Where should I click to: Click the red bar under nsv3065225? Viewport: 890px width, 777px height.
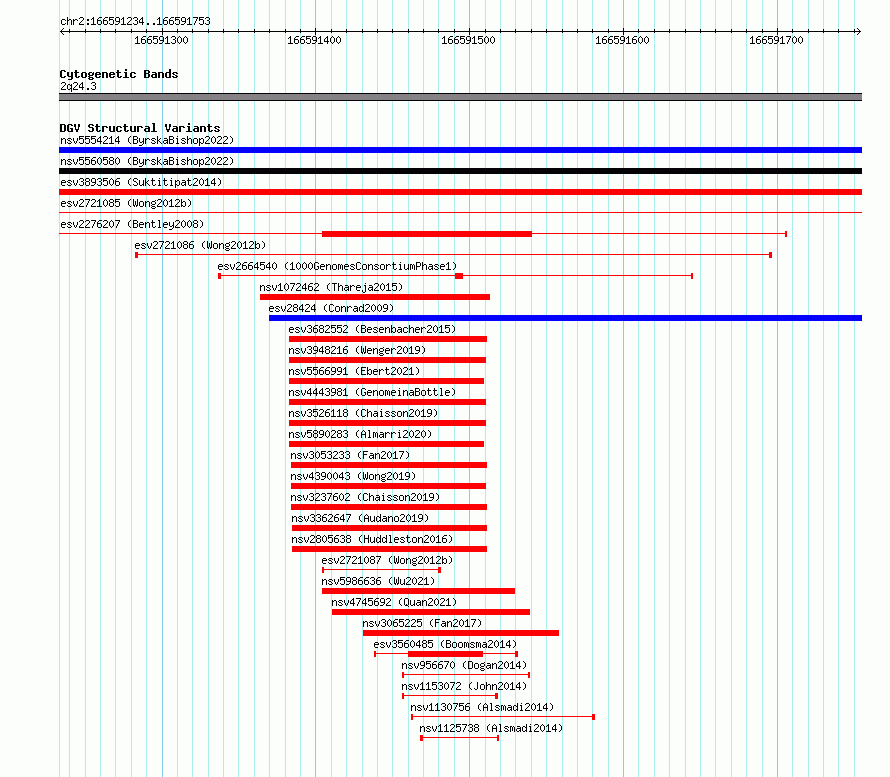click(x=461, y=633)
